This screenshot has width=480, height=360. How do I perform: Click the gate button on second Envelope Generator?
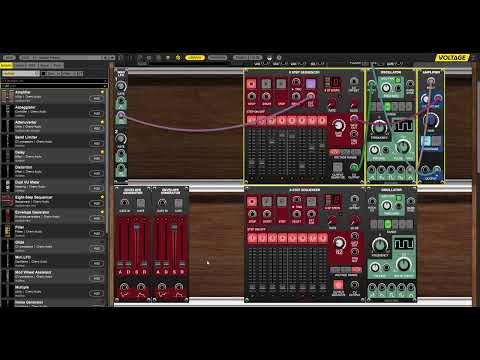click(x=178, y=203)
